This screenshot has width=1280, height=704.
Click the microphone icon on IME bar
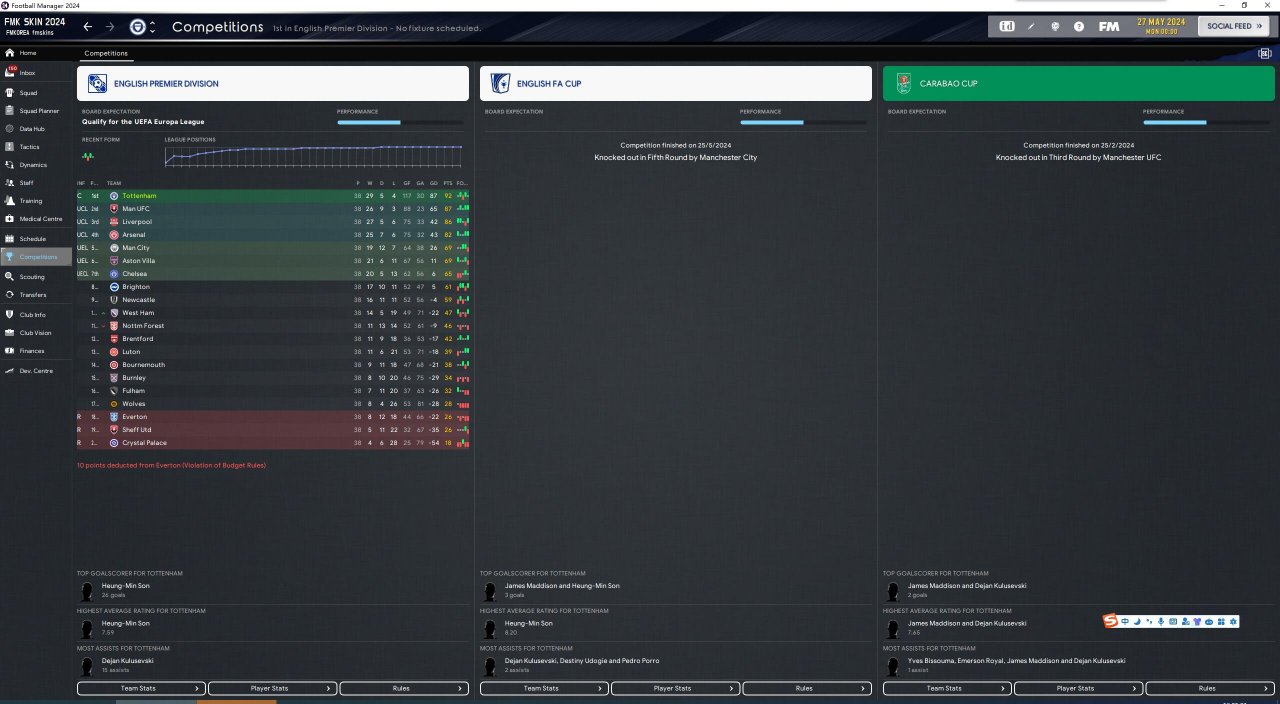1161,622
